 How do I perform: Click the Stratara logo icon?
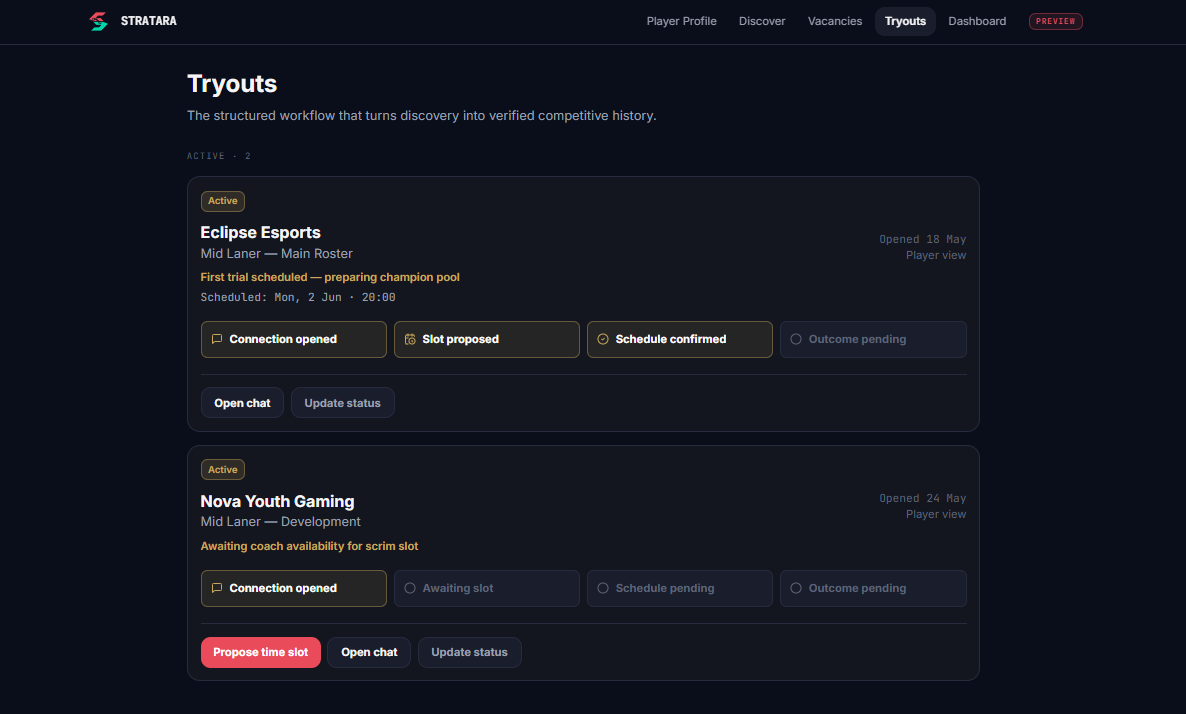pyautogui.click(x=98, y=21)
